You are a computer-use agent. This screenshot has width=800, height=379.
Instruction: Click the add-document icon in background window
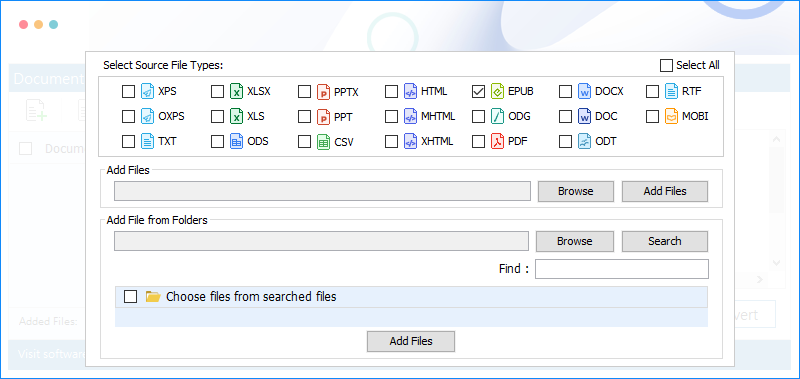pyautogui.click(x=36, y=110)
